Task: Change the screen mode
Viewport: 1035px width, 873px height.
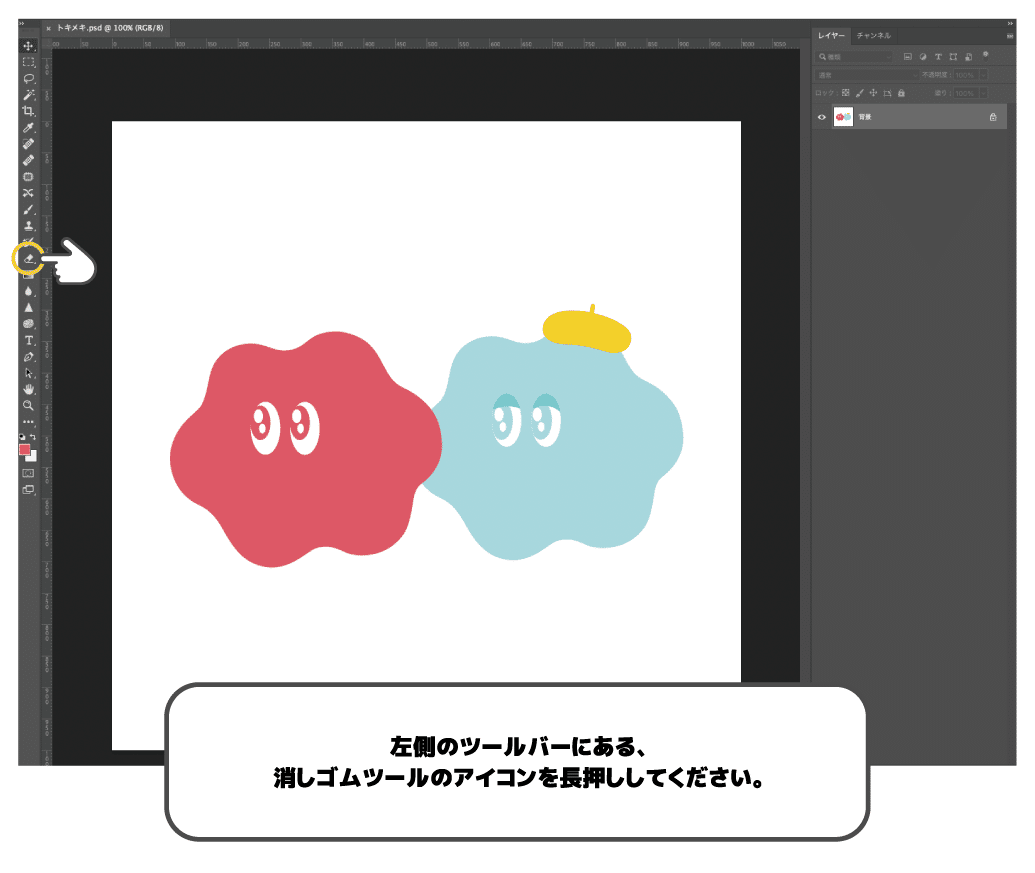Action: pyautogui.click(x=28, y=490)
